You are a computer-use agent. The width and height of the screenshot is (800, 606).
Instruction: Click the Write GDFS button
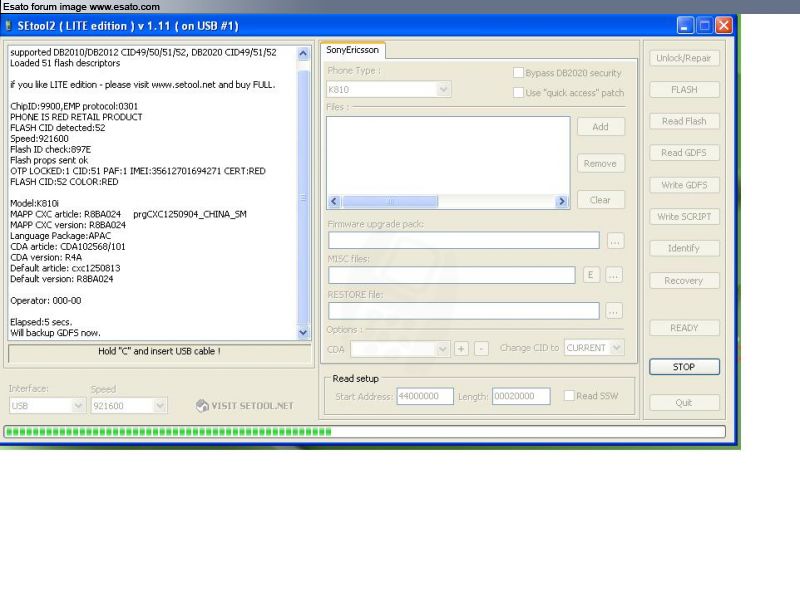tap(684, 185)
